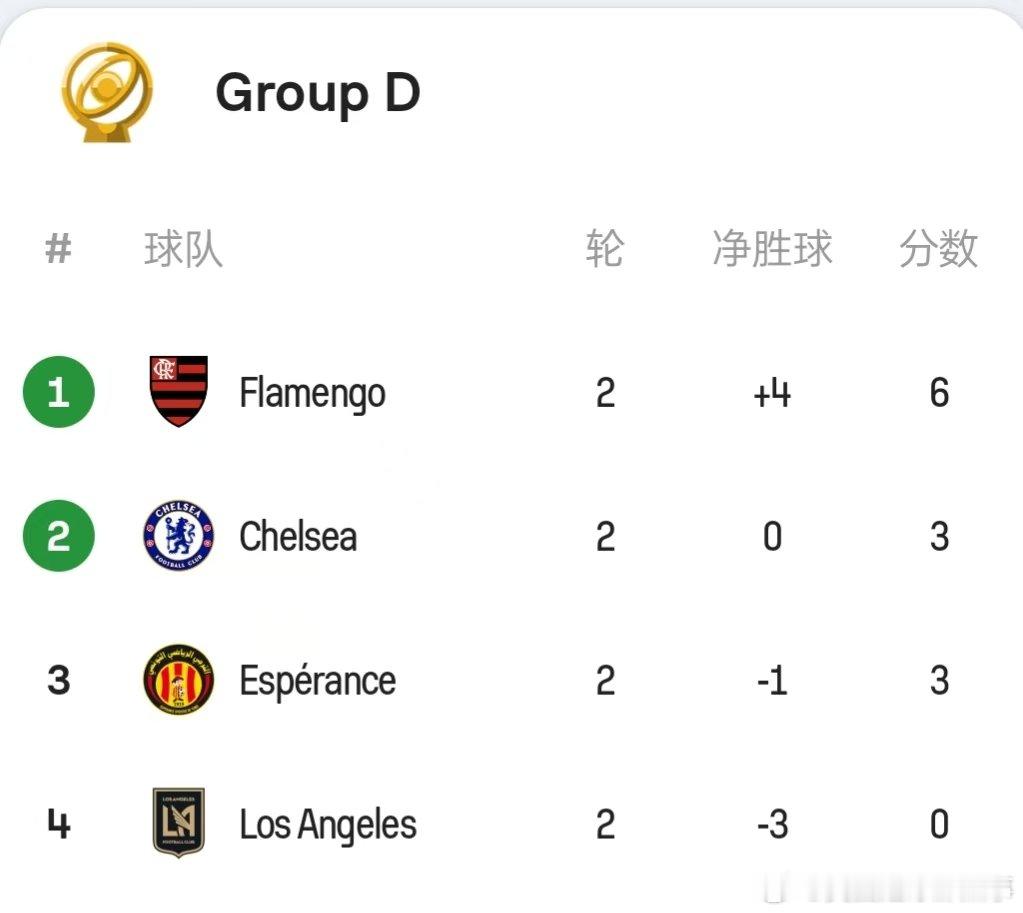Image resolution: width=1023 pixels, height=913 pixels.
Task: Open the Los Angeles team name
Action: coord(328,825)
